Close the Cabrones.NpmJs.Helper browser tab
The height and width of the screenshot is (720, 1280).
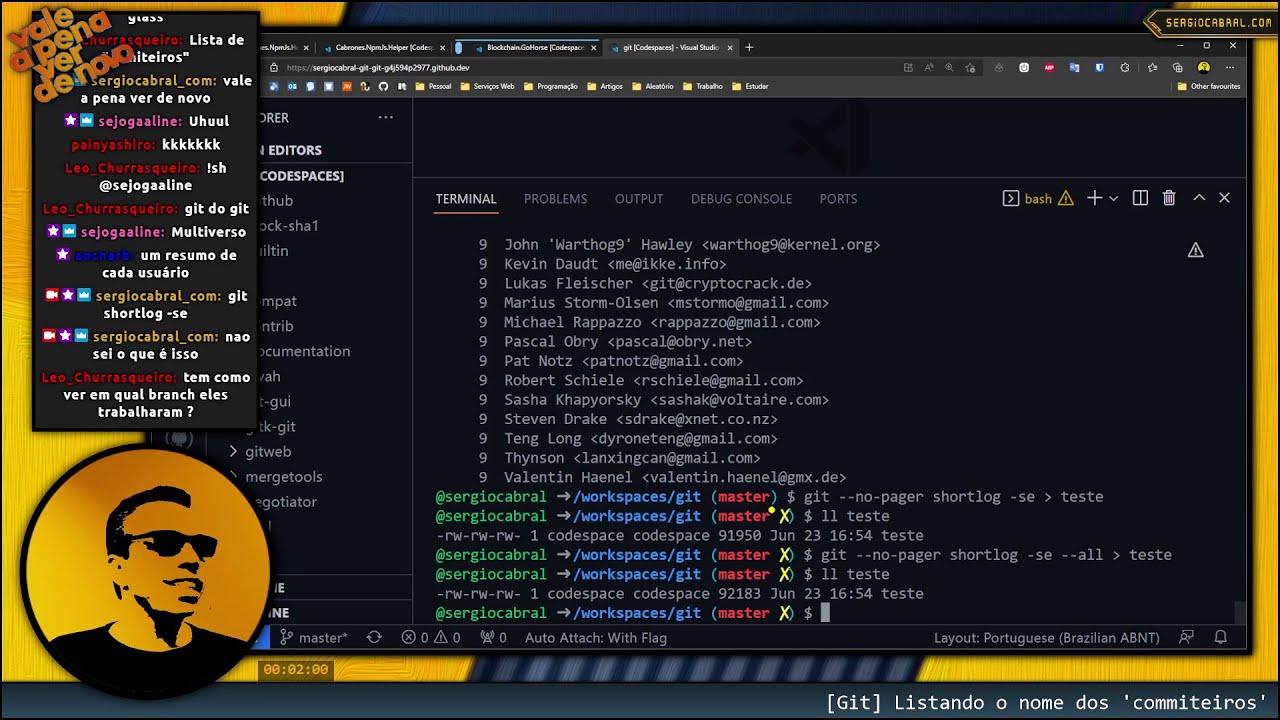tap(442, 47)
